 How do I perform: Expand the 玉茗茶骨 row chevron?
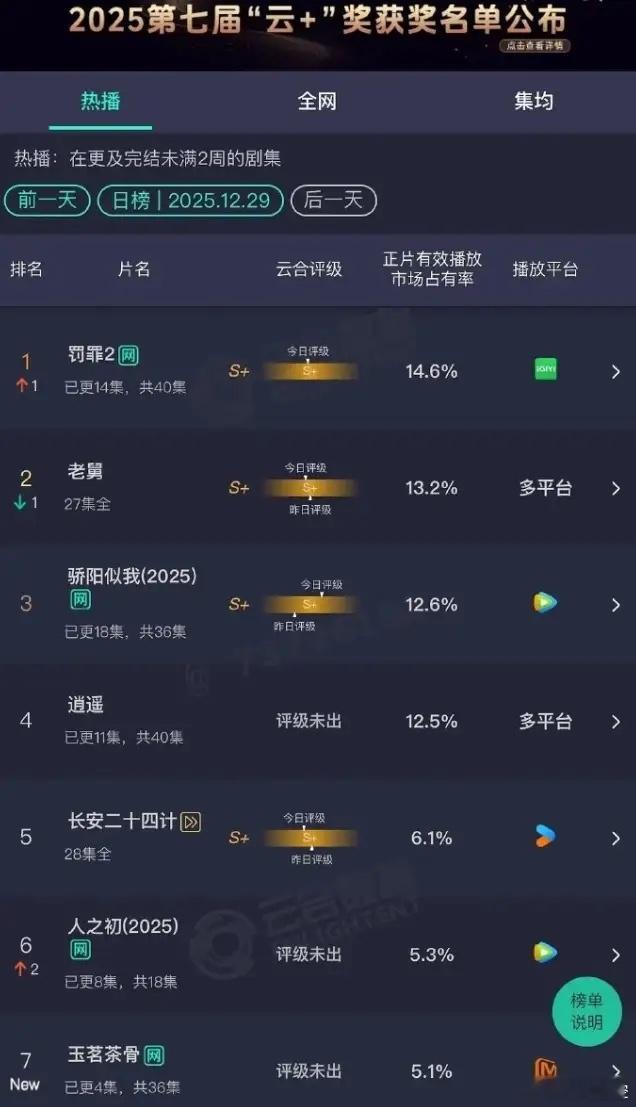pyautogui.click(x=617, y=1069)
